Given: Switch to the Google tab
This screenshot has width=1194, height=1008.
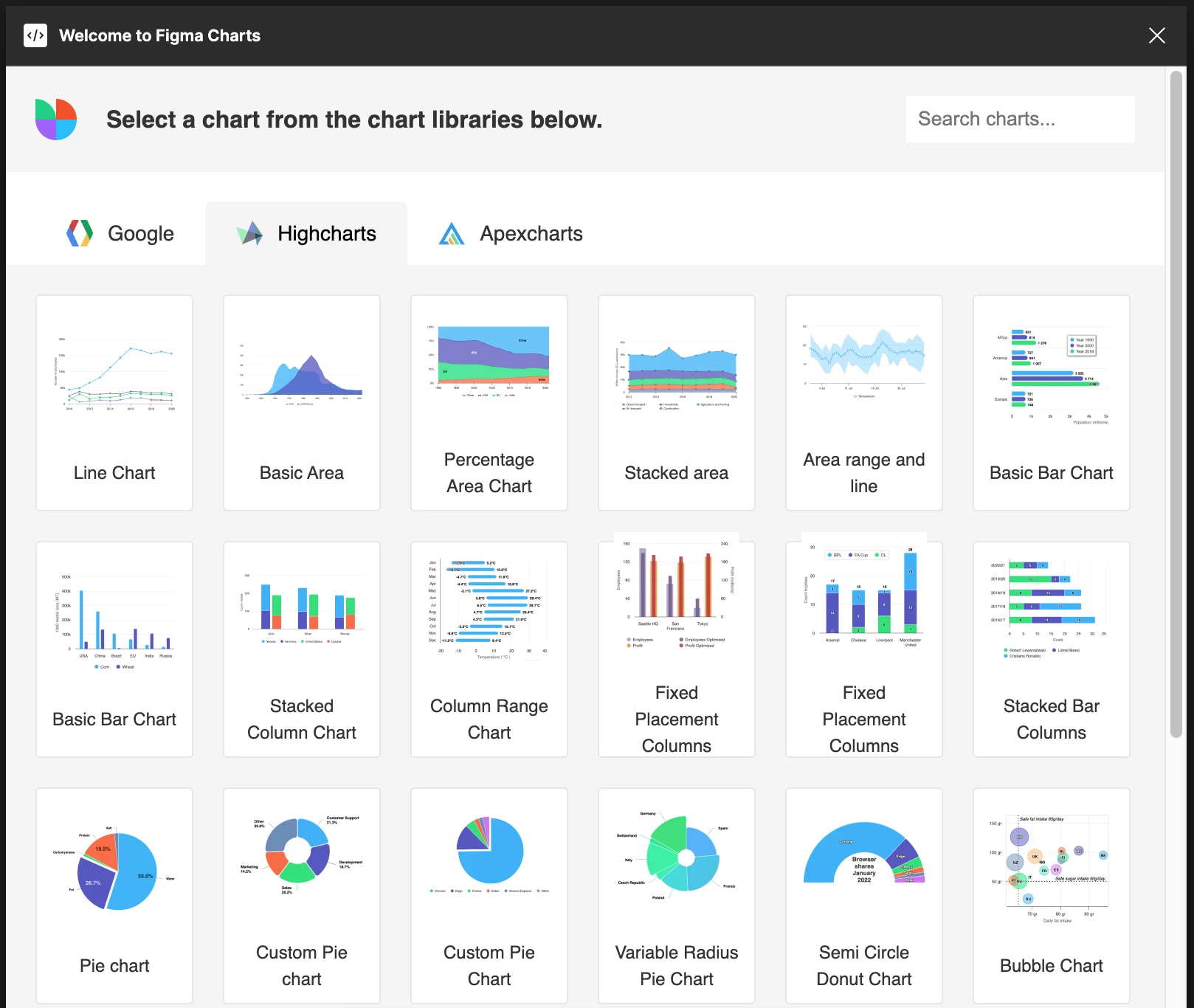Looking at the screenshot, I should [120, 233].
